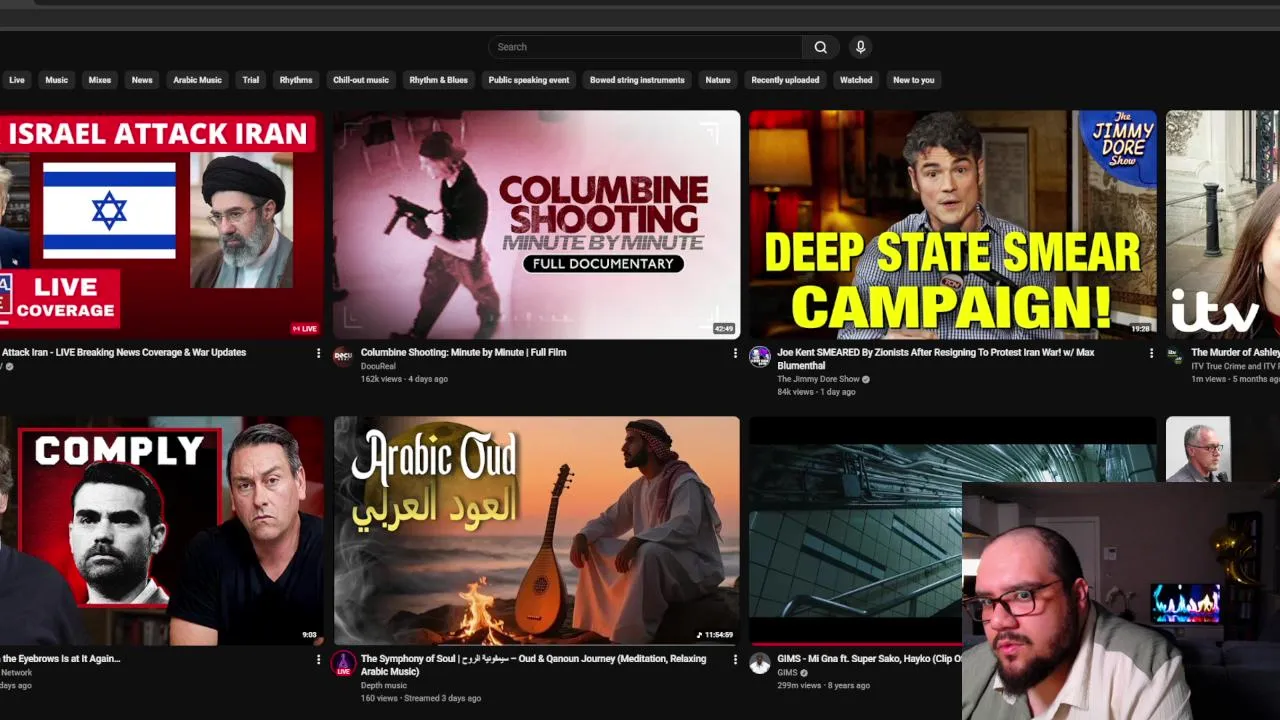Image resolution: width=1280 pixels, height=720 pixels.
Task: Click '162k views • 4 days ago' text
Action: point(404,380)
